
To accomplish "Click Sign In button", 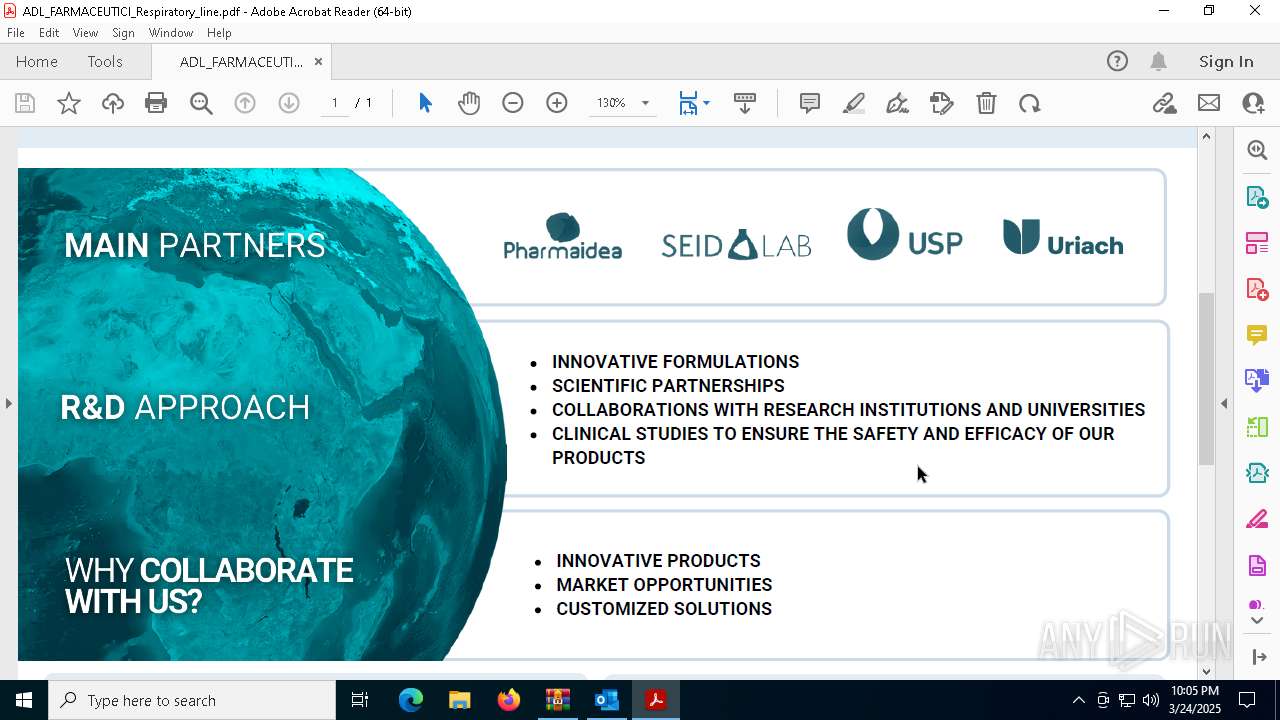I will point(1226,61).
